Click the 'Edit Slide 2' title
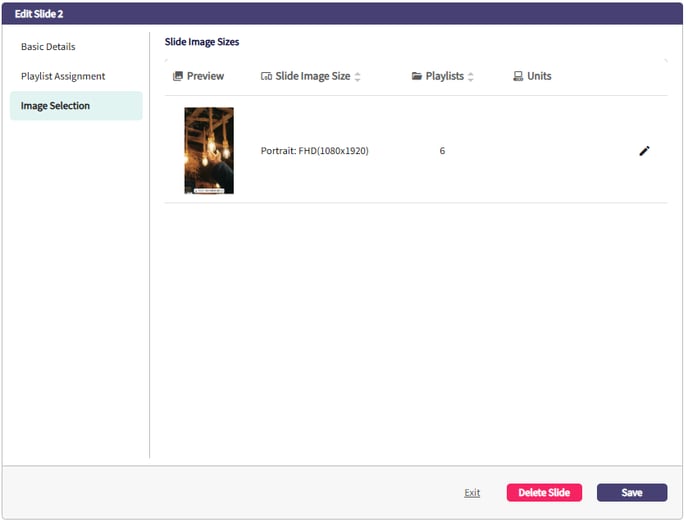 [39, 14]
